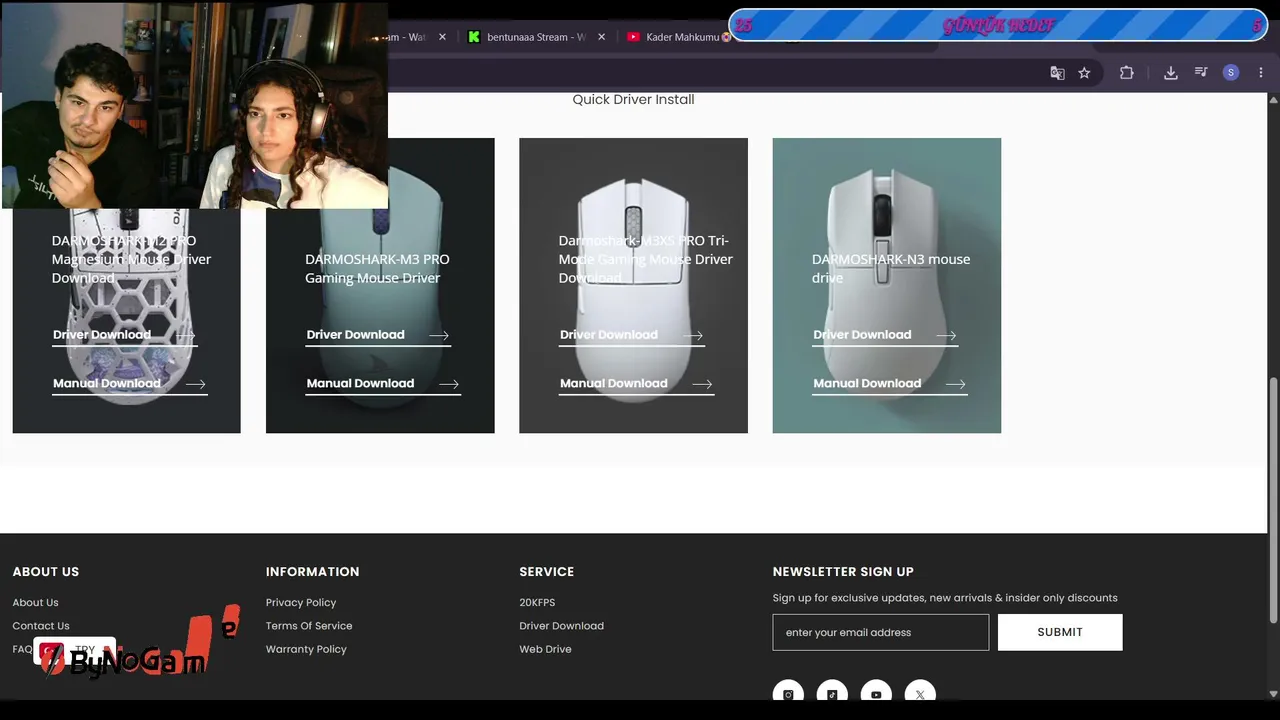
Task: Click the DARMOSHARK-N3 mouse drive title
Action: coord(891,268)
